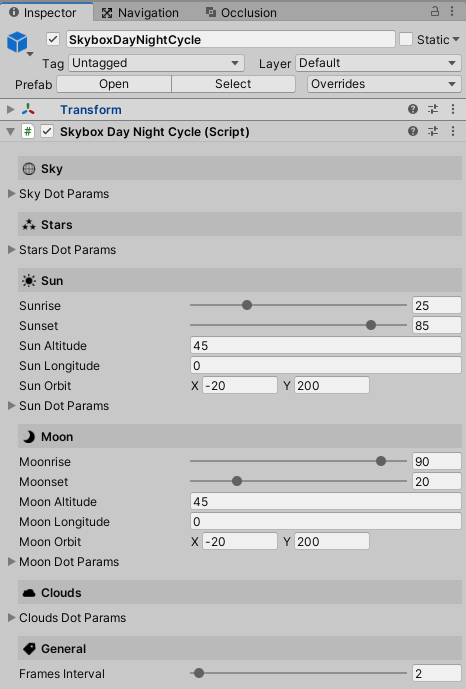Open Skybox script preset settings icon
Image resolution: width=466 pixels, height=689 pixels.
tap(433, 131)
